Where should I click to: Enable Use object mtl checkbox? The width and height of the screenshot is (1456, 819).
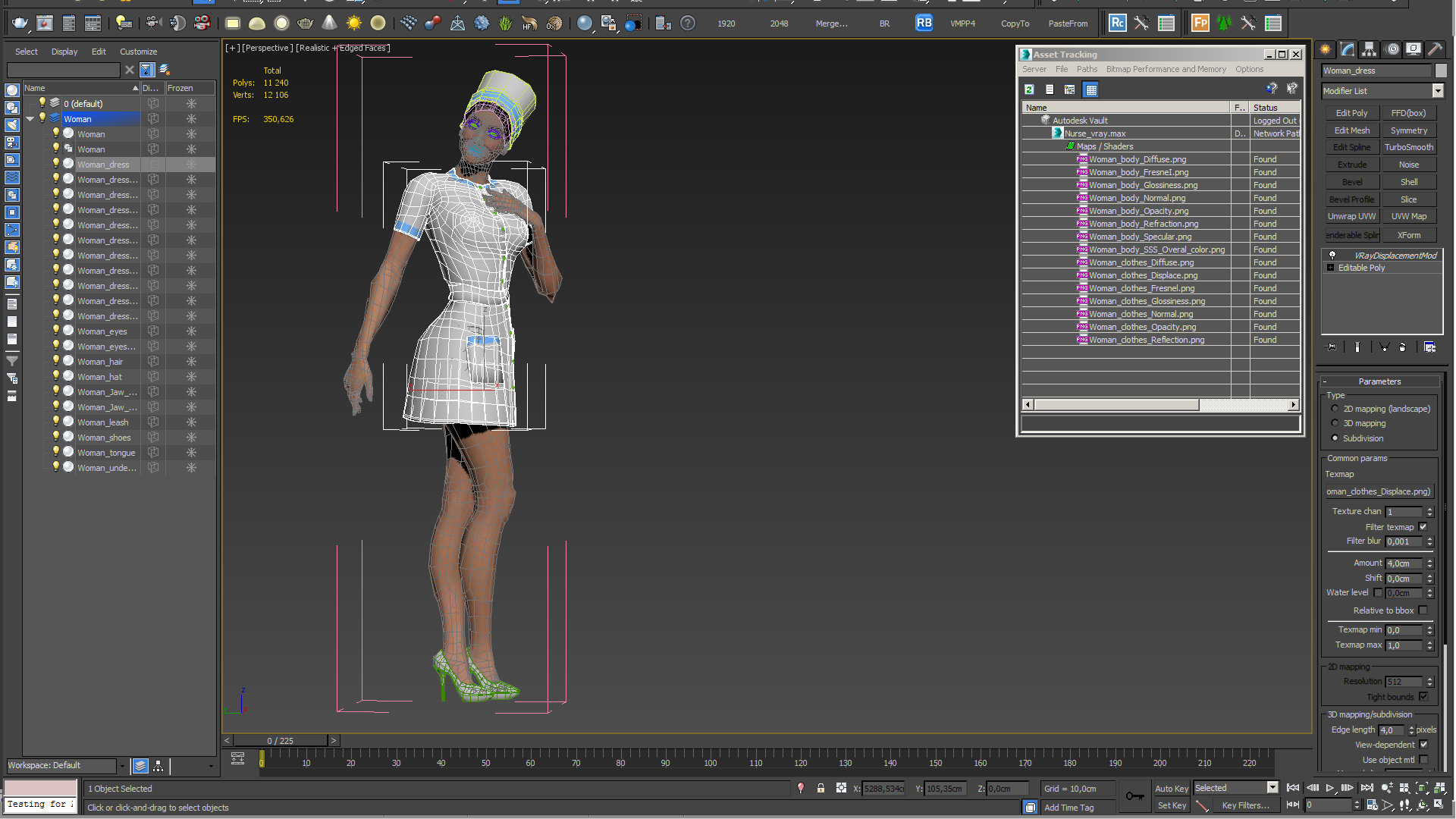[1423, 760]
